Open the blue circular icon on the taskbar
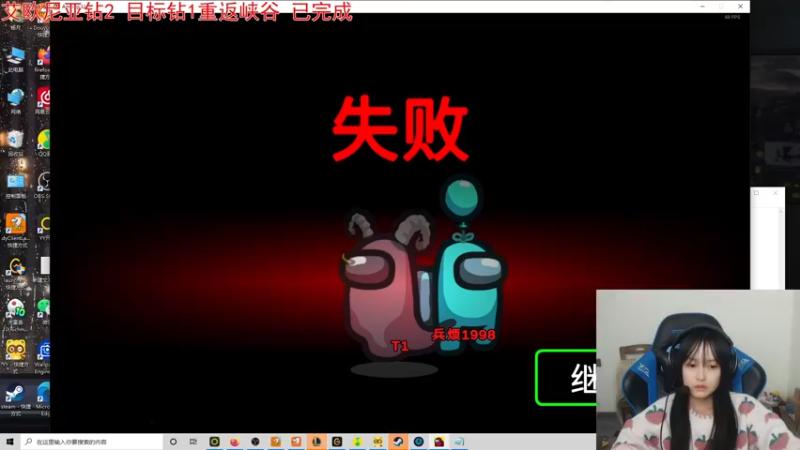This screenshot has width=800, height=450. pyautogui.click(x=418, y=442)
